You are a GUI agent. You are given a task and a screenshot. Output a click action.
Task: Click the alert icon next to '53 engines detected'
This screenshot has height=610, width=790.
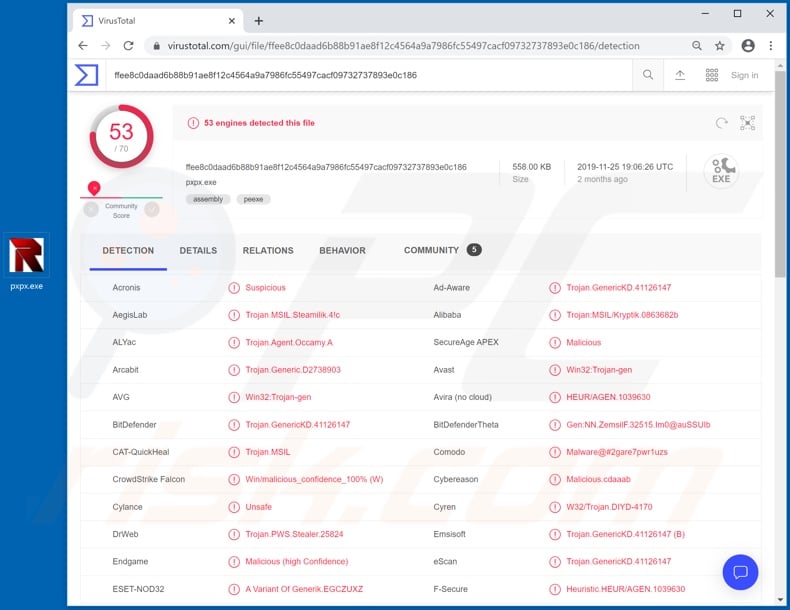click(193, 123)
